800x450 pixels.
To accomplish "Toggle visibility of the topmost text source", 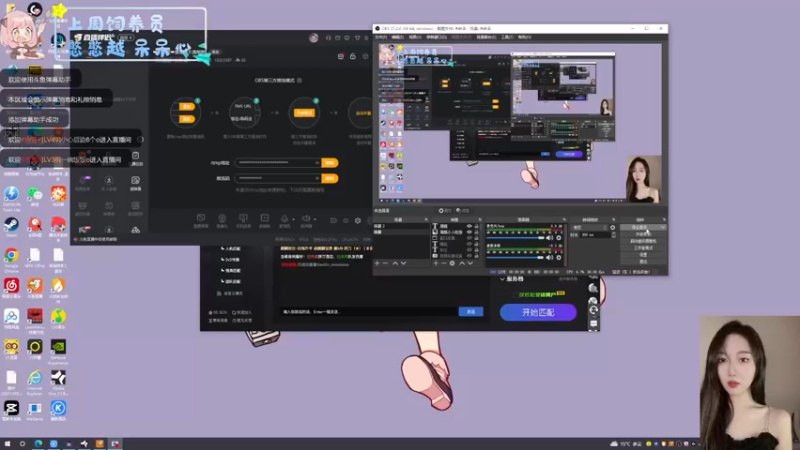I will click(469, 226).
